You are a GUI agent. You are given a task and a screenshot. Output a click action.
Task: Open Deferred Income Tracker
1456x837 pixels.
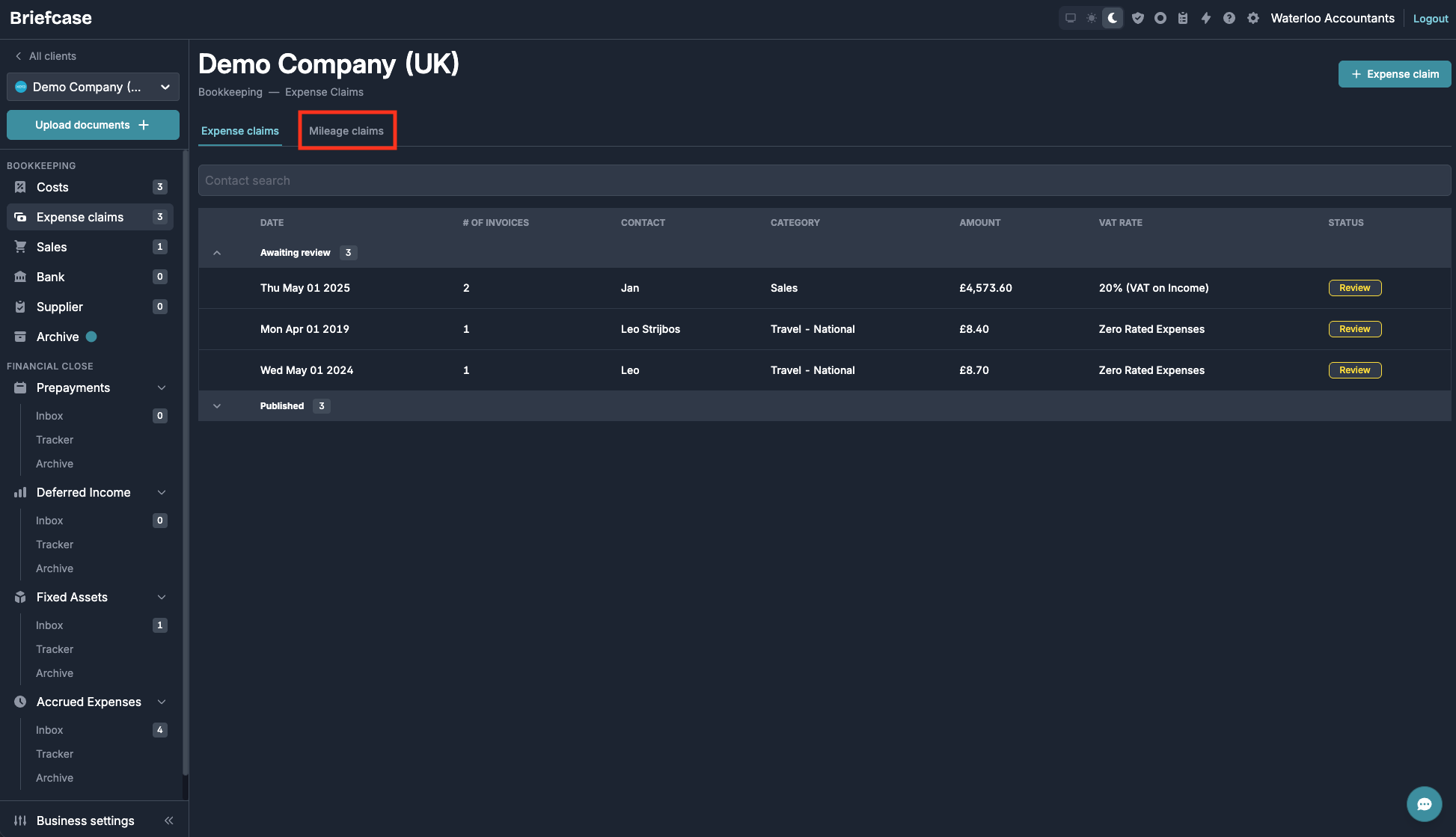pos(55,545)
